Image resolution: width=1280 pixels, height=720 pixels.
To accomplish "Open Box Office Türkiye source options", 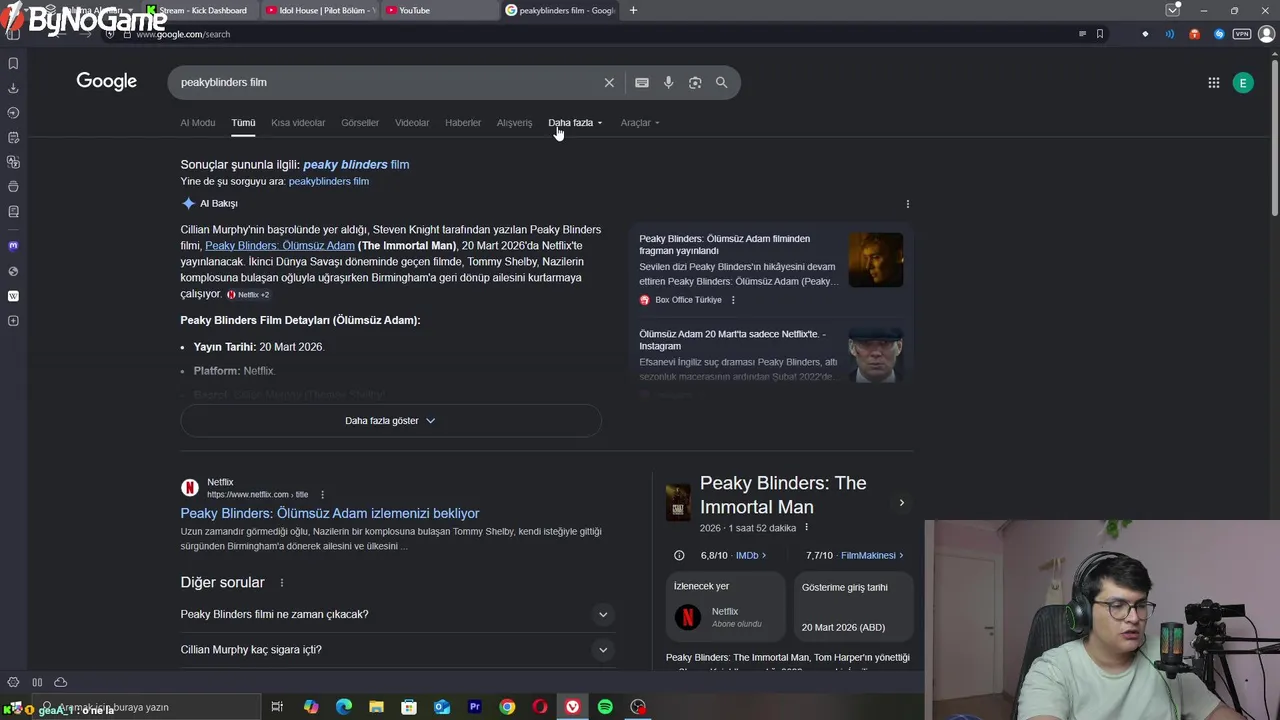I will 733,300.
